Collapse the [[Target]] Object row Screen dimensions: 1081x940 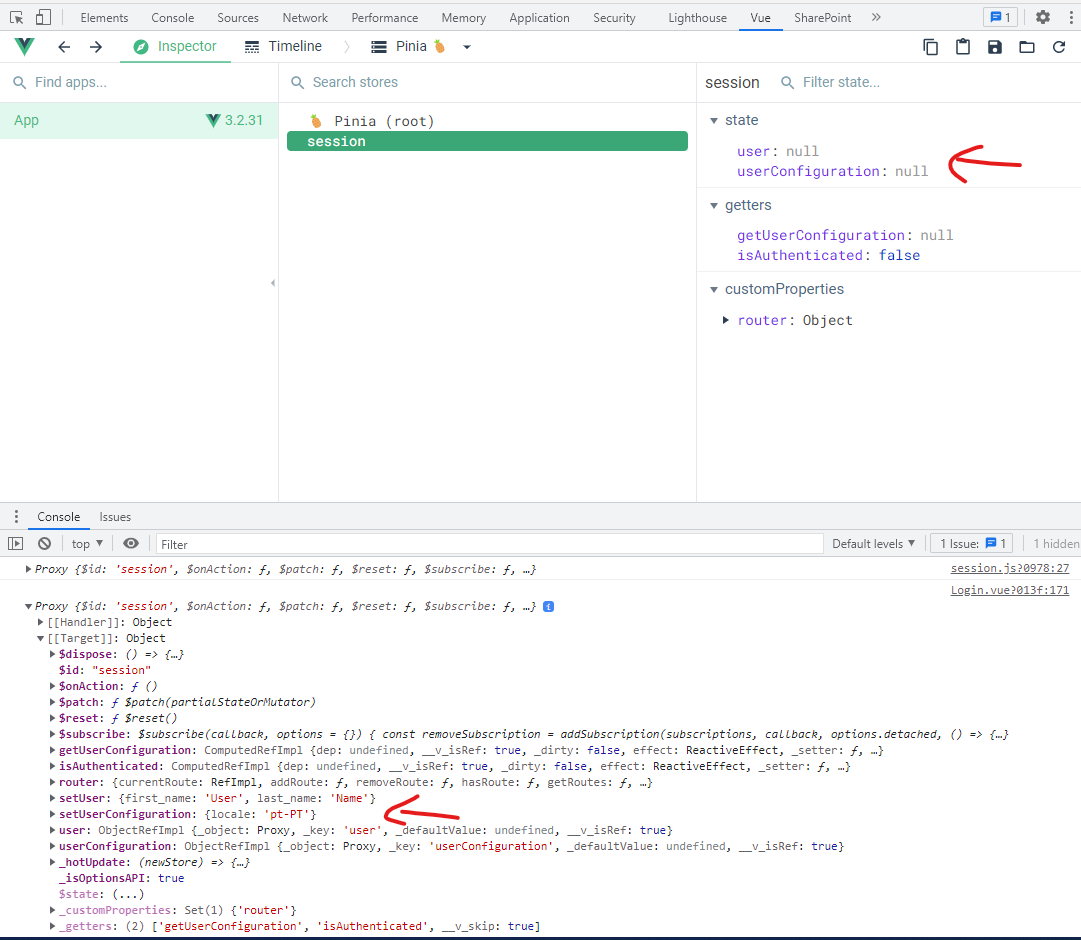[41, 638]
